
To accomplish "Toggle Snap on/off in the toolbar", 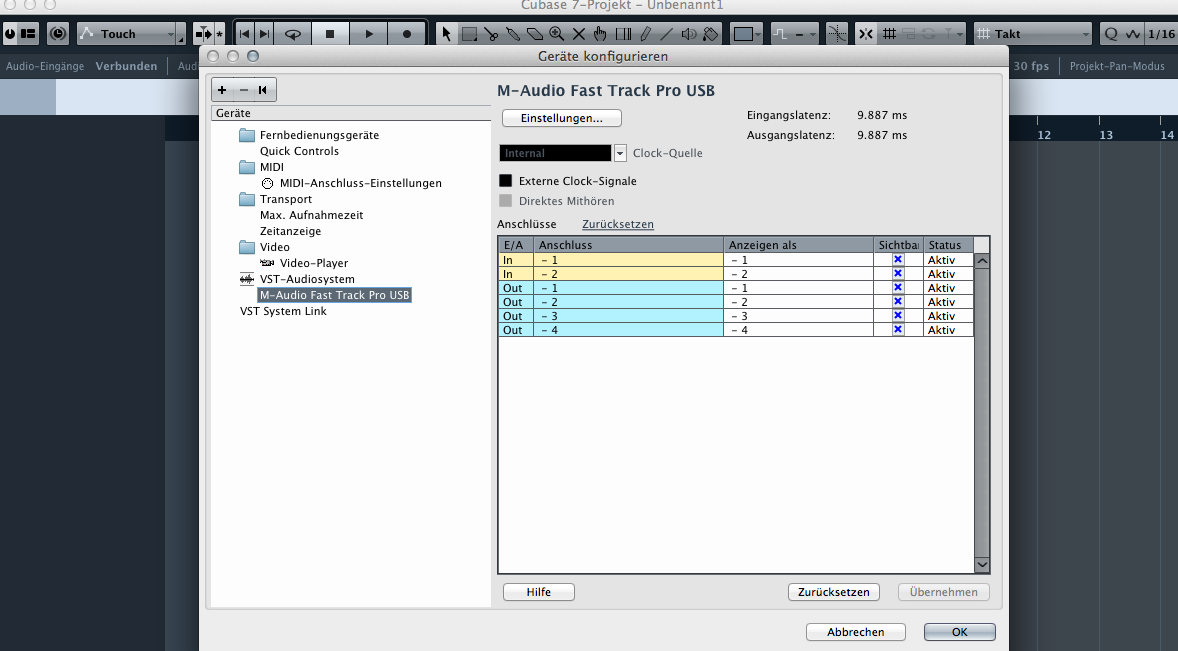I will [866, 34].
